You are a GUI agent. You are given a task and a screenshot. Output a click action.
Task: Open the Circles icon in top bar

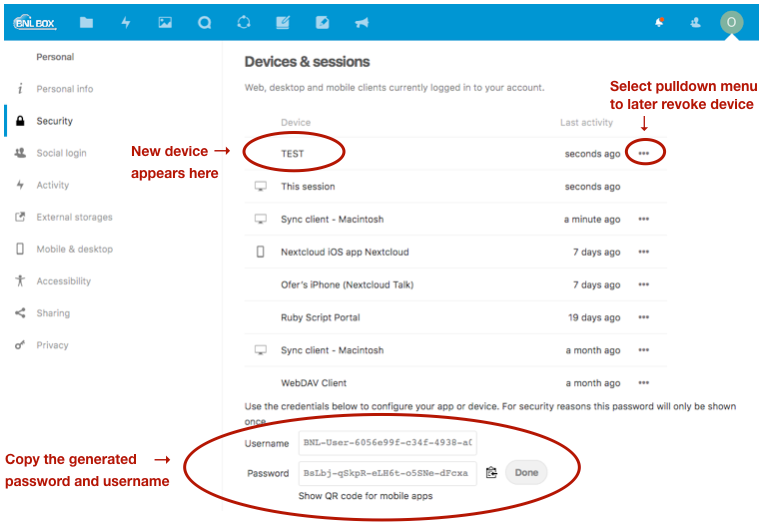pyautogui.click(x=244, y=22)
